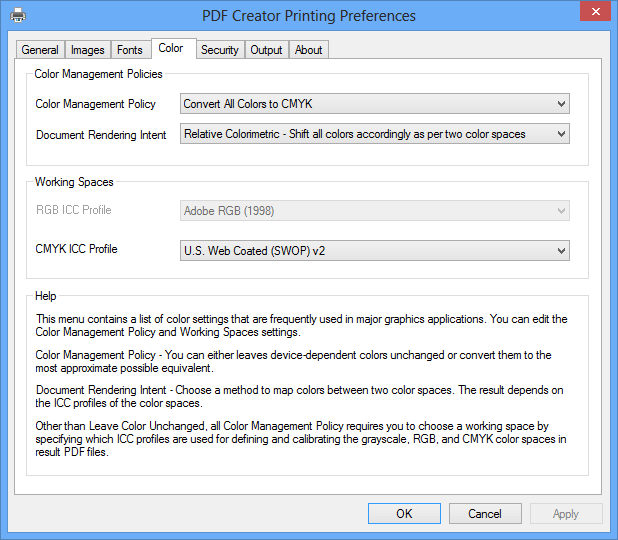
Task: Select the Color tab
Action: click(x=173, y=48)
